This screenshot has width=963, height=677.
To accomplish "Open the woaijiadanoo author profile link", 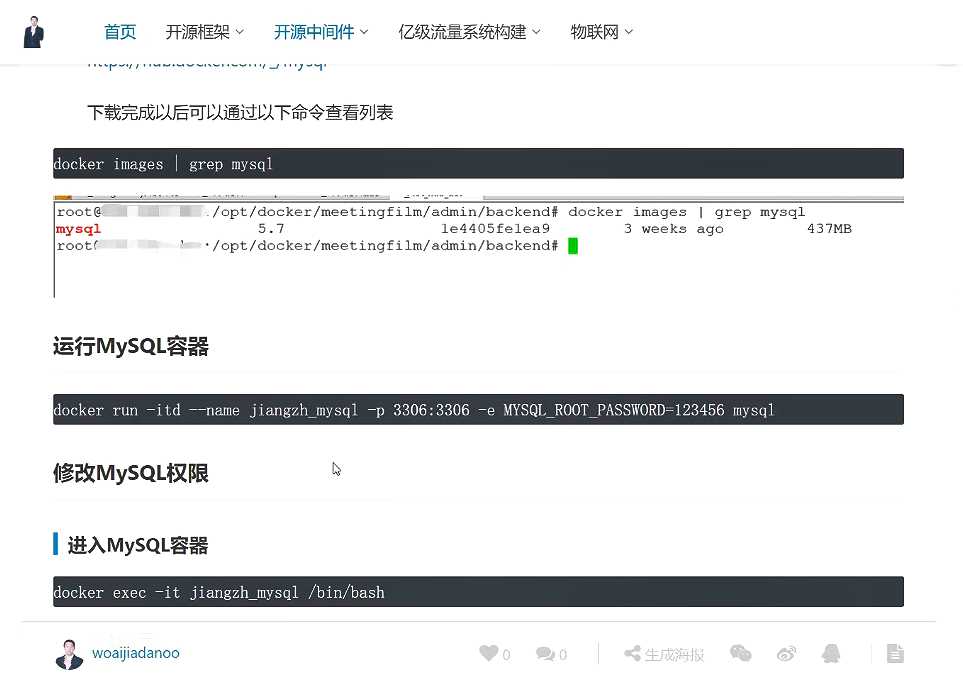I will tap(136, 653).
